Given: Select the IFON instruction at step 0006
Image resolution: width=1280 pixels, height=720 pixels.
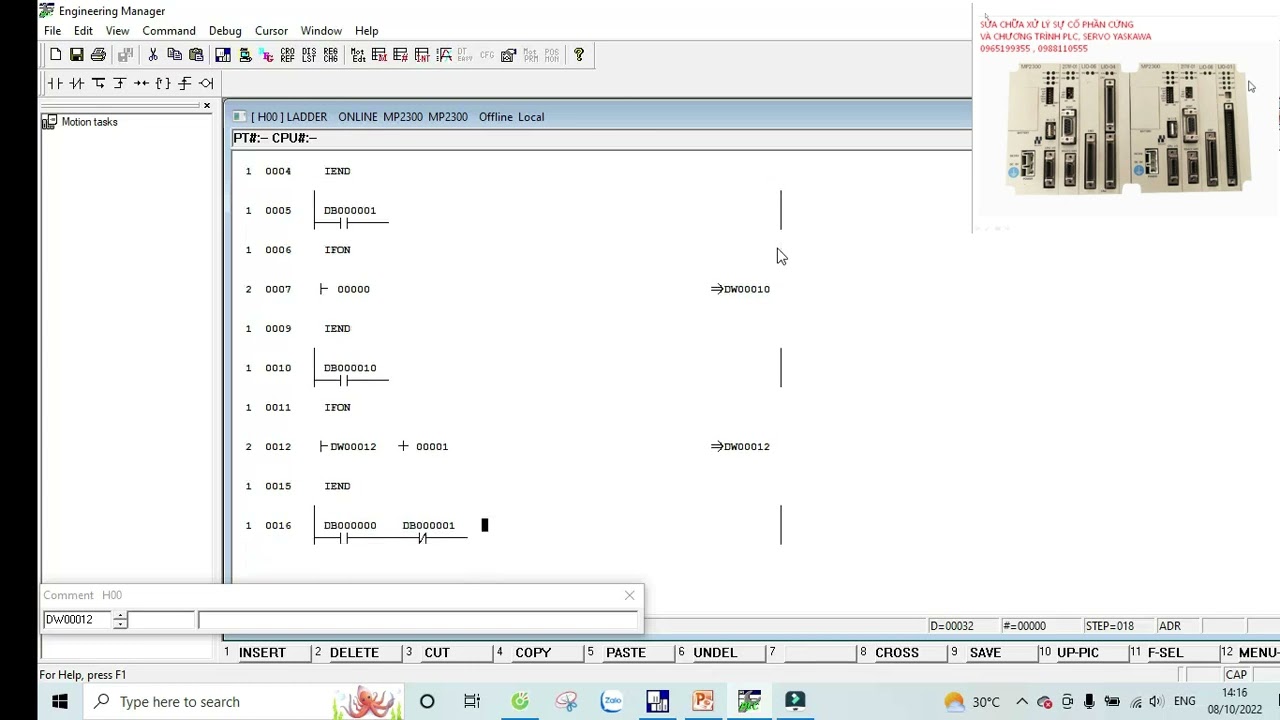Looking at the screenshot, I should [337, 250].
